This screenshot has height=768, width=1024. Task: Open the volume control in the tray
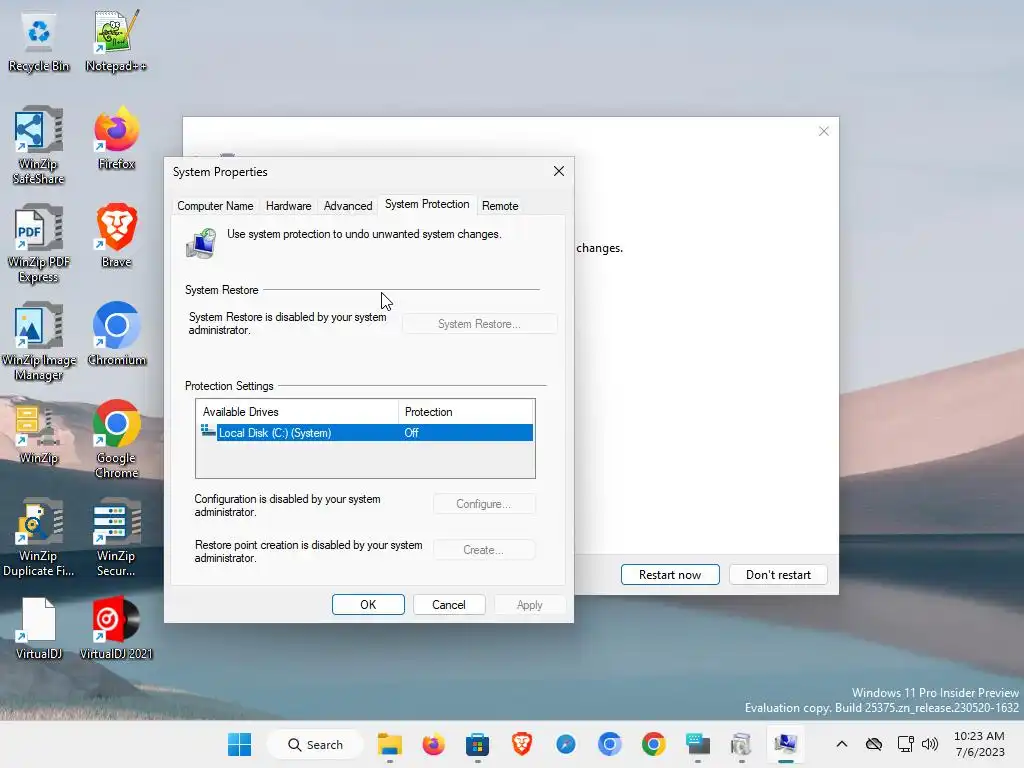(x=930, y=744)
